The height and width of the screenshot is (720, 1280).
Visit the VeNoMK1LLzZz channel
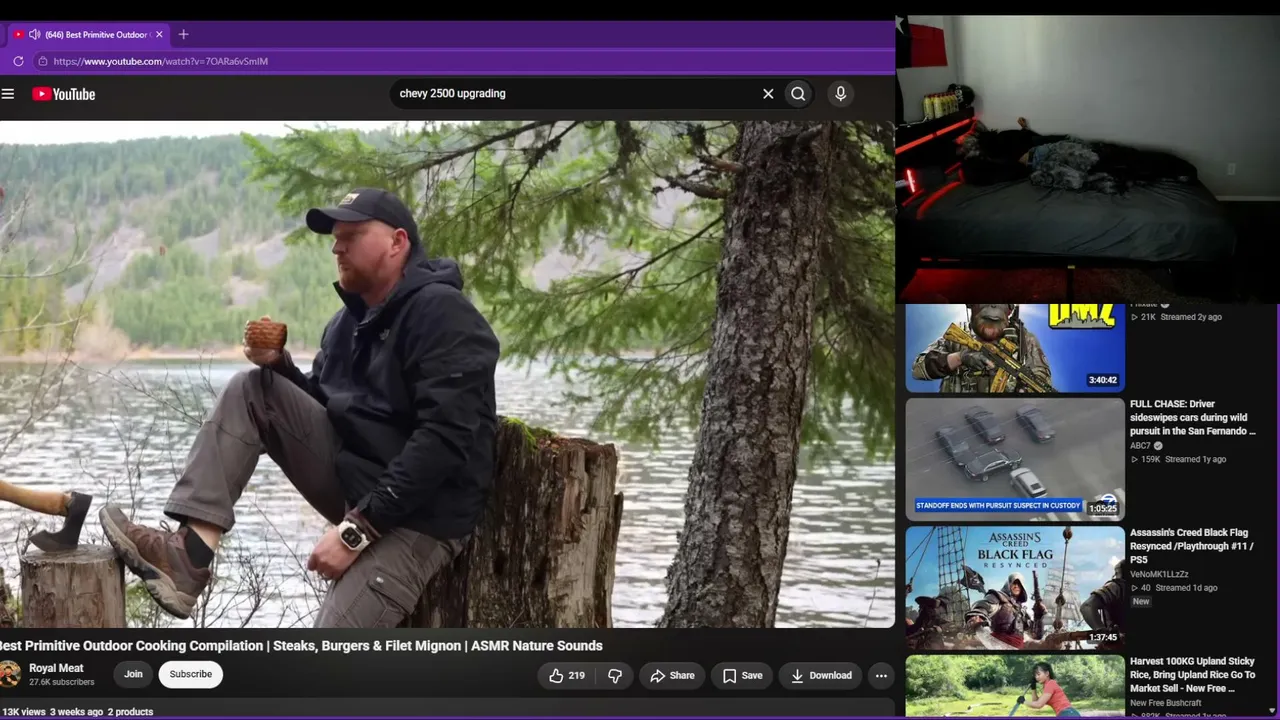1159,575
